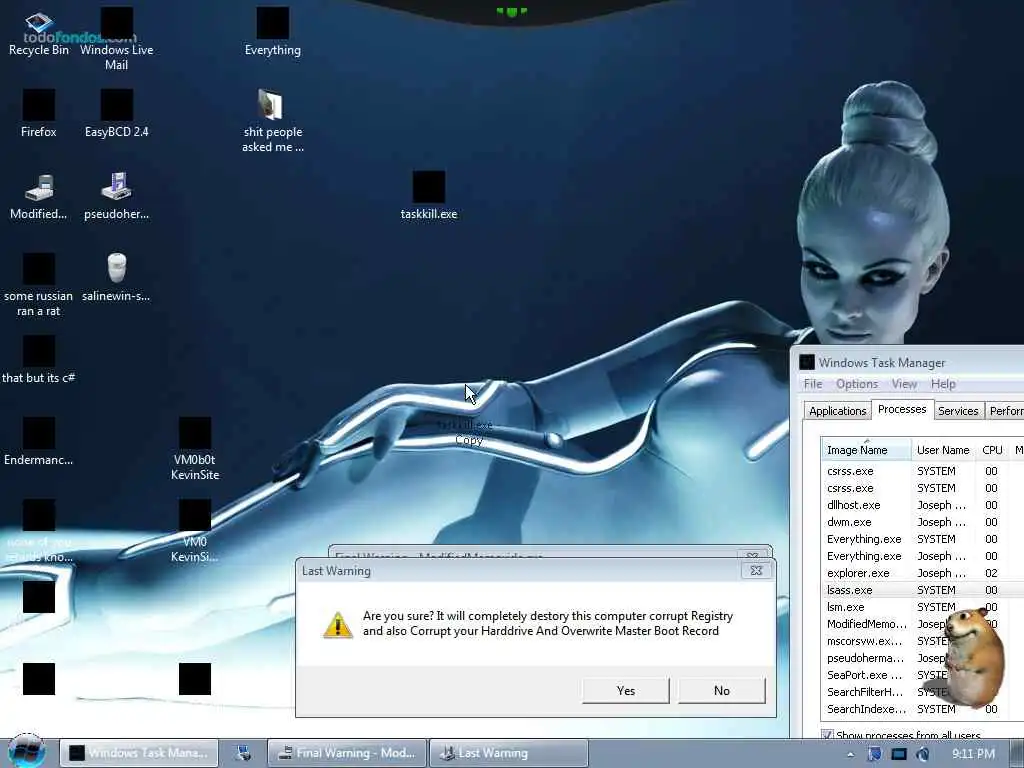Select the dwm.exe process row
1024x768 pixels.
click(x=922, y=522)
